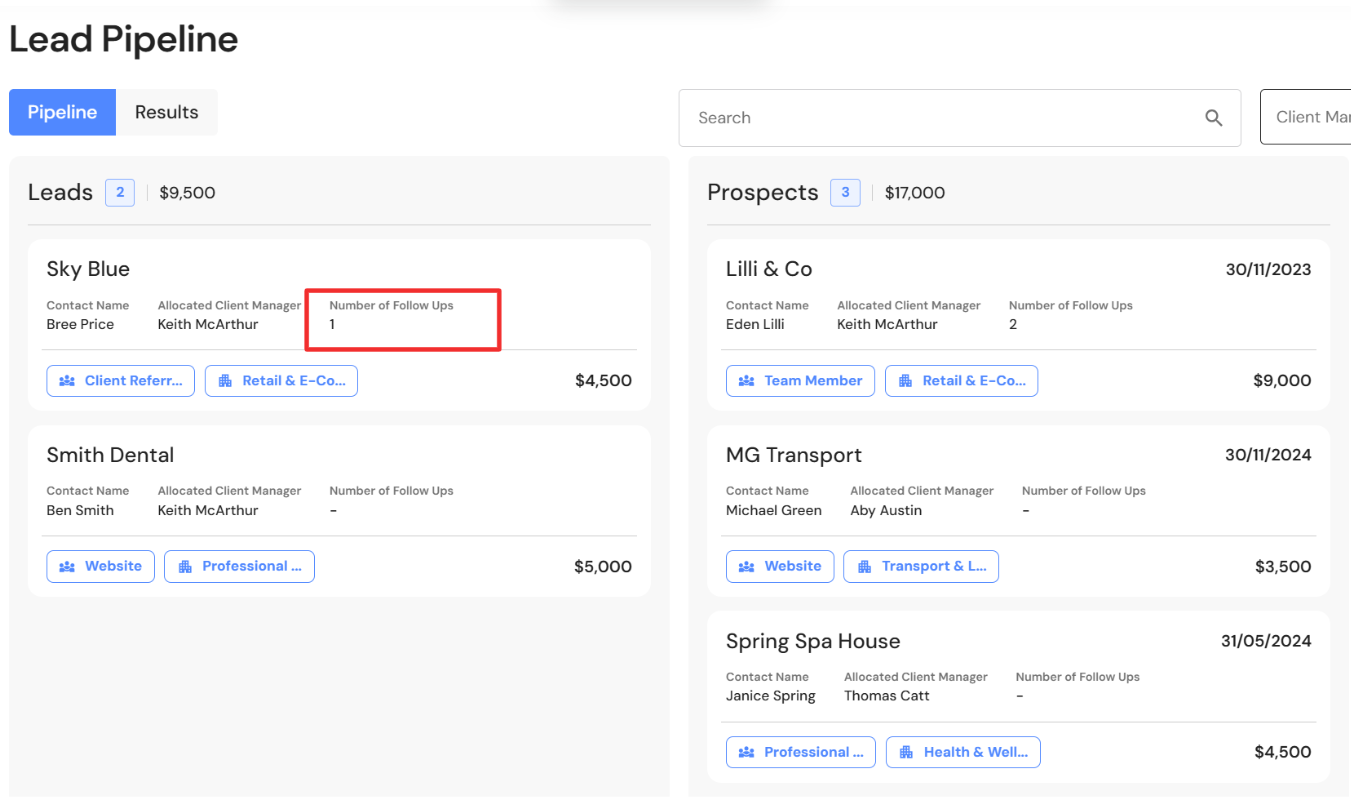Open the Spring Spa House prospect card
1351x807 pixels.
813,641
